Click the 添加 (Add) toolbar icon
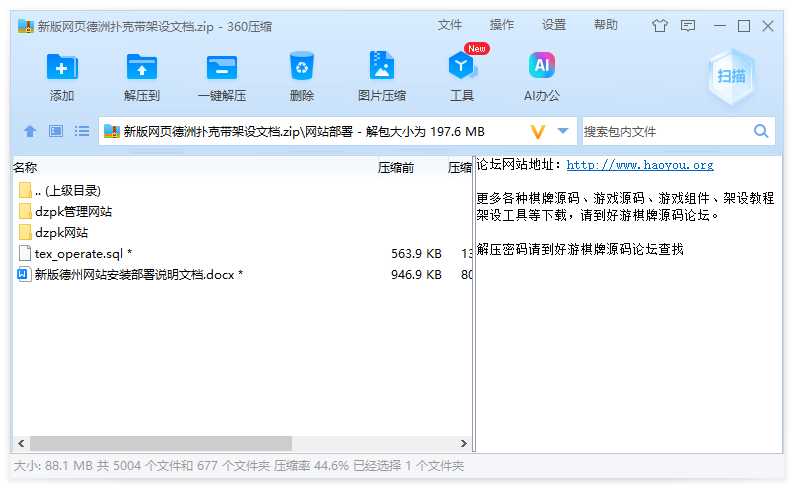This screenshot has width=794, height=488. [62, 67]
